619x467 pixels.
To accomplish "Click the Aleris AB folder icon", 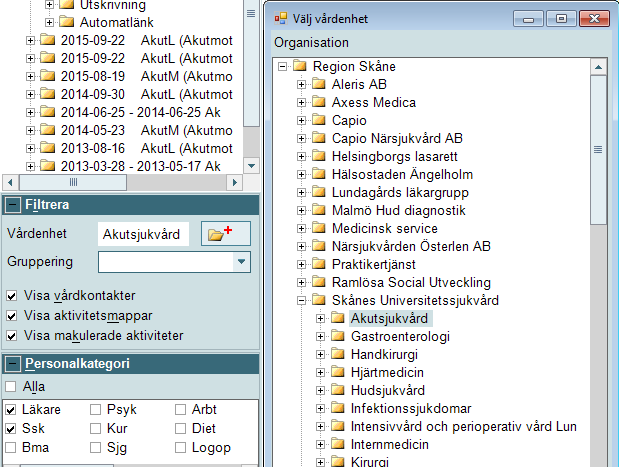I will (x=319, y=84).
